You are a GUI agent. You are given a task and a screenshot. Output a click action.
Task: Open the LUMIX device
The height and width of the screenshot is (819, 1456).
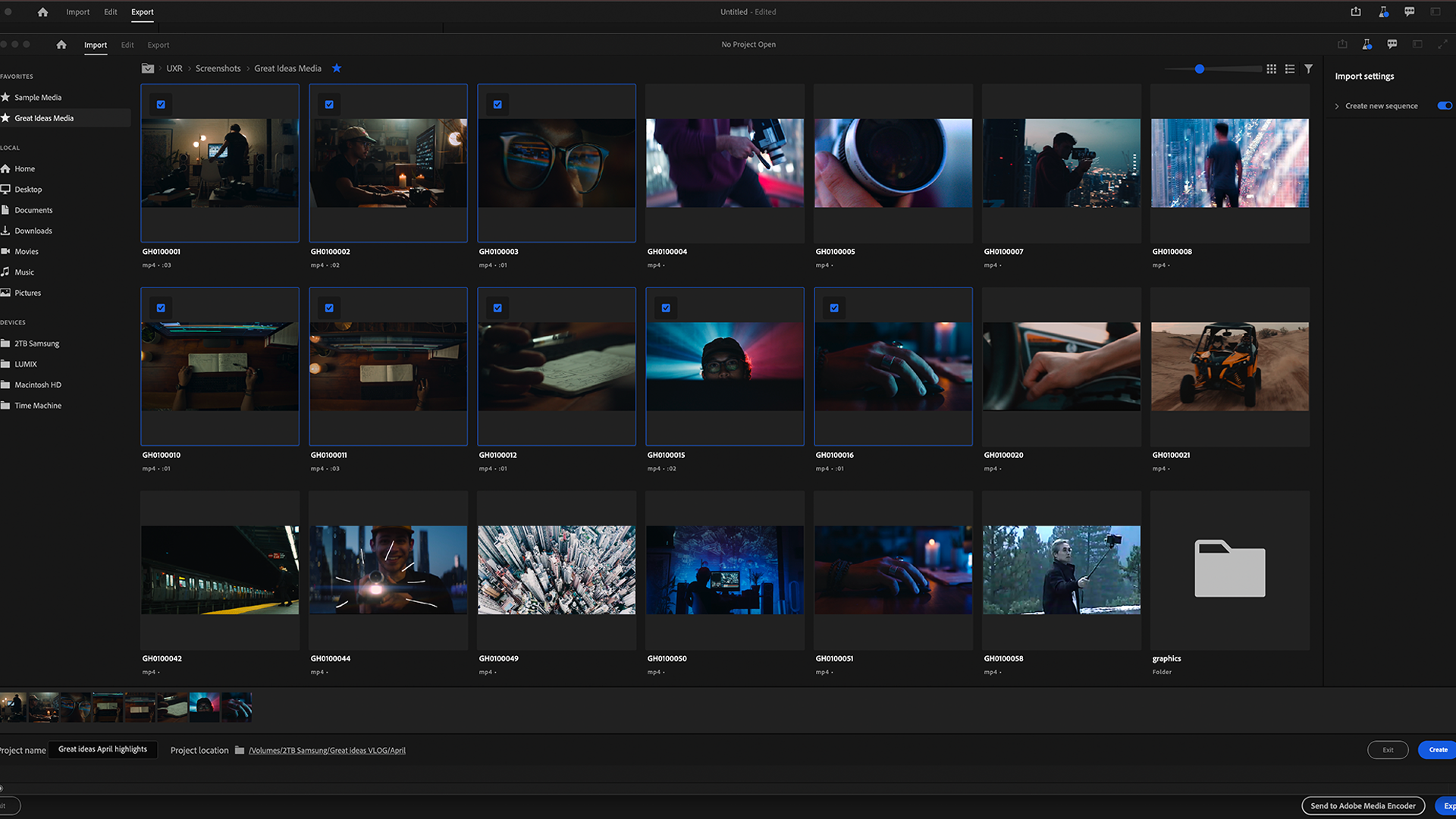coord(26,364)
